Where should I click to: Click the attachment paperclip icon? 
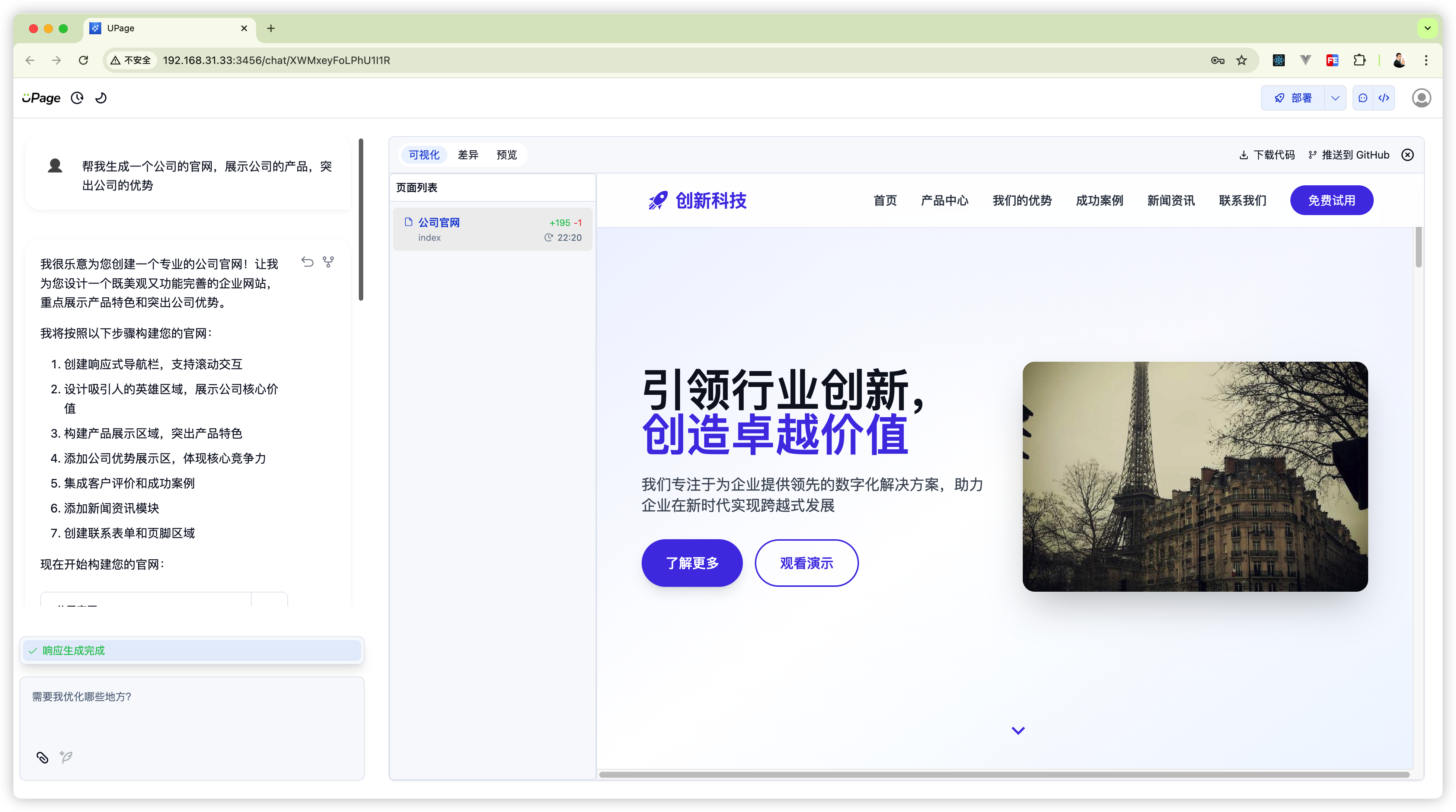tap(42, 757)
